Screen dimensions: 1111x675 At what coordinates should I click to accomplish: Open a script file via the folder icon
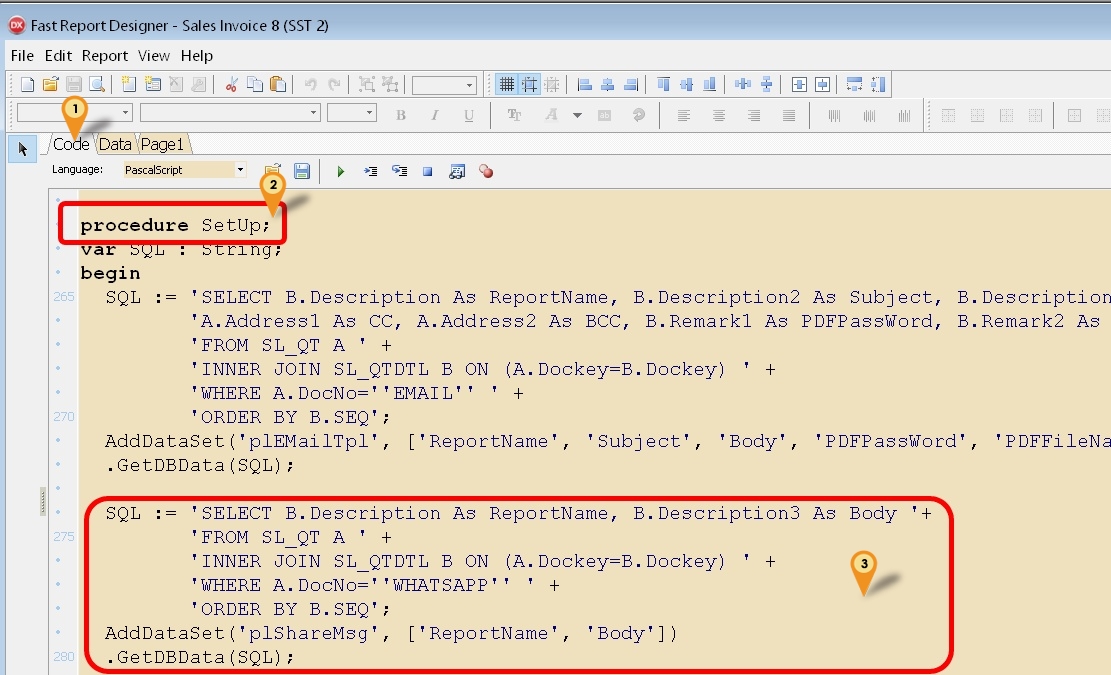(272, 171)
